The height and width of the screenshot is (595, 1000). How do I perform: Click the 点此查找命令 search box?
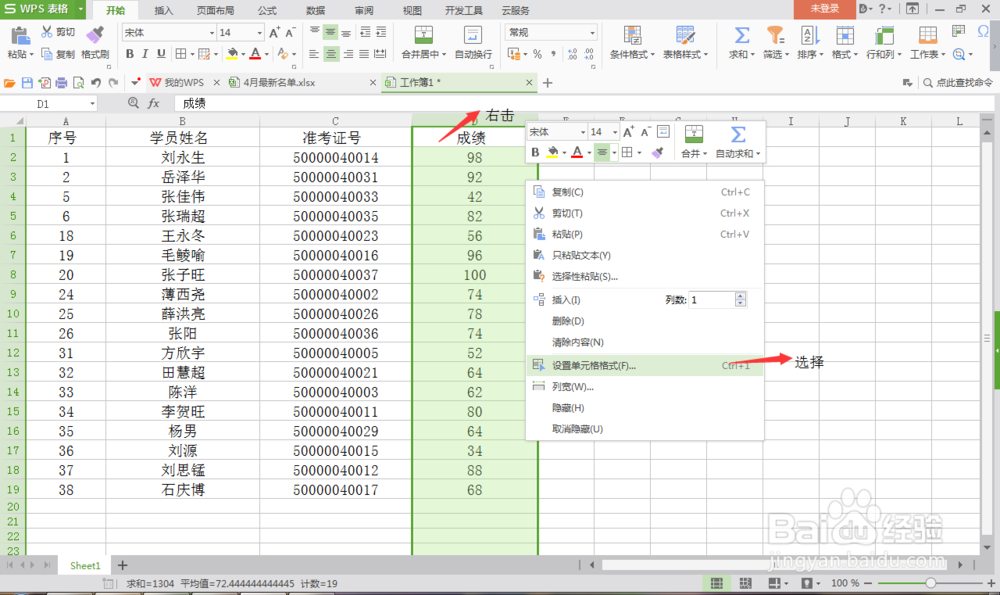click(x=958, y=83)
